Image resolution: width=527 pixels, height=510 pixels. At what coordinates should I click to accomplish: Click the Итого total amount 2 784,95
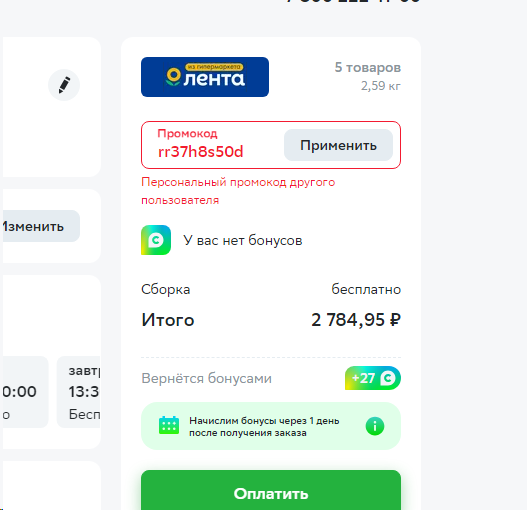pyautogui.click(x=356, y=320)
